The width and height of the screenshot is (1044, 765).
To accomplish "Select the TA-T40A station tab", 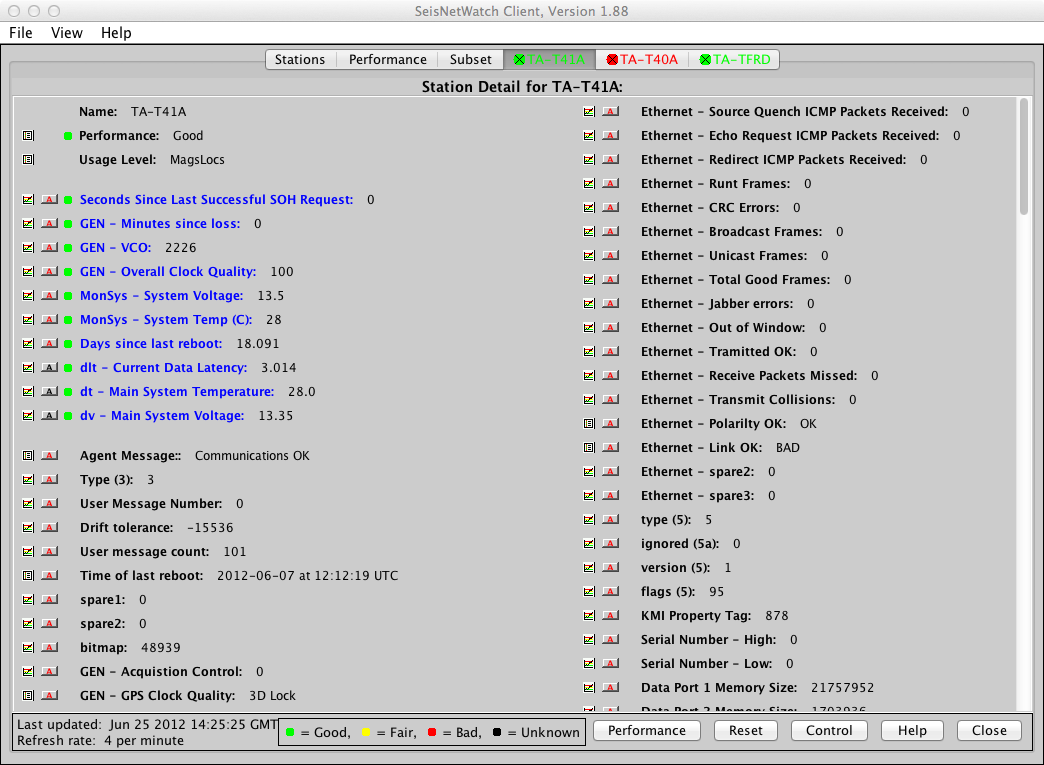I will pyautogui.click(x=641, y=60).
